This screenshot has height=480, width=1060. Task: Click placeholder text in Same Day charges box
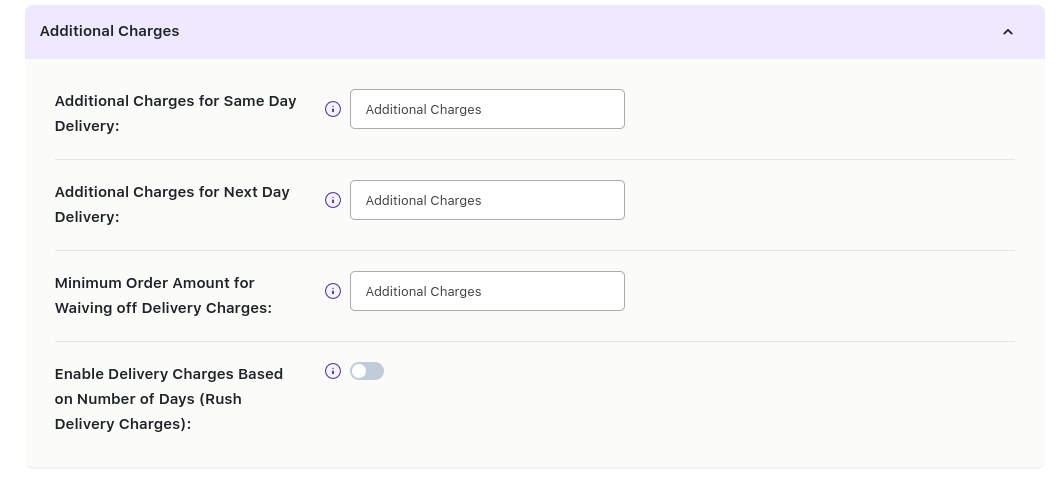[x=423, y=109]
